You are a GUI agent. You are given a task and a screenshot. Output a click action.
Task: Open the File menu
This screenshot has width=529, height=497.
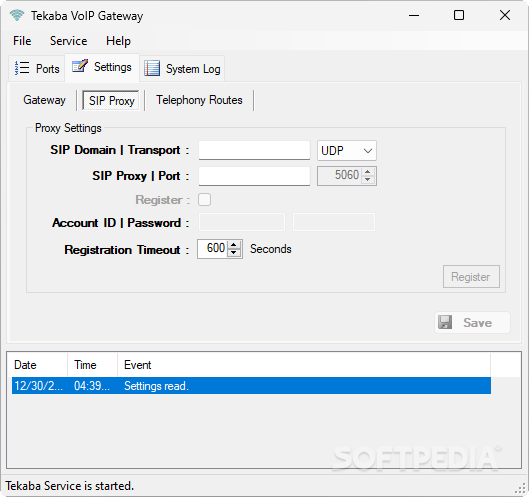[x=22, y=41]
